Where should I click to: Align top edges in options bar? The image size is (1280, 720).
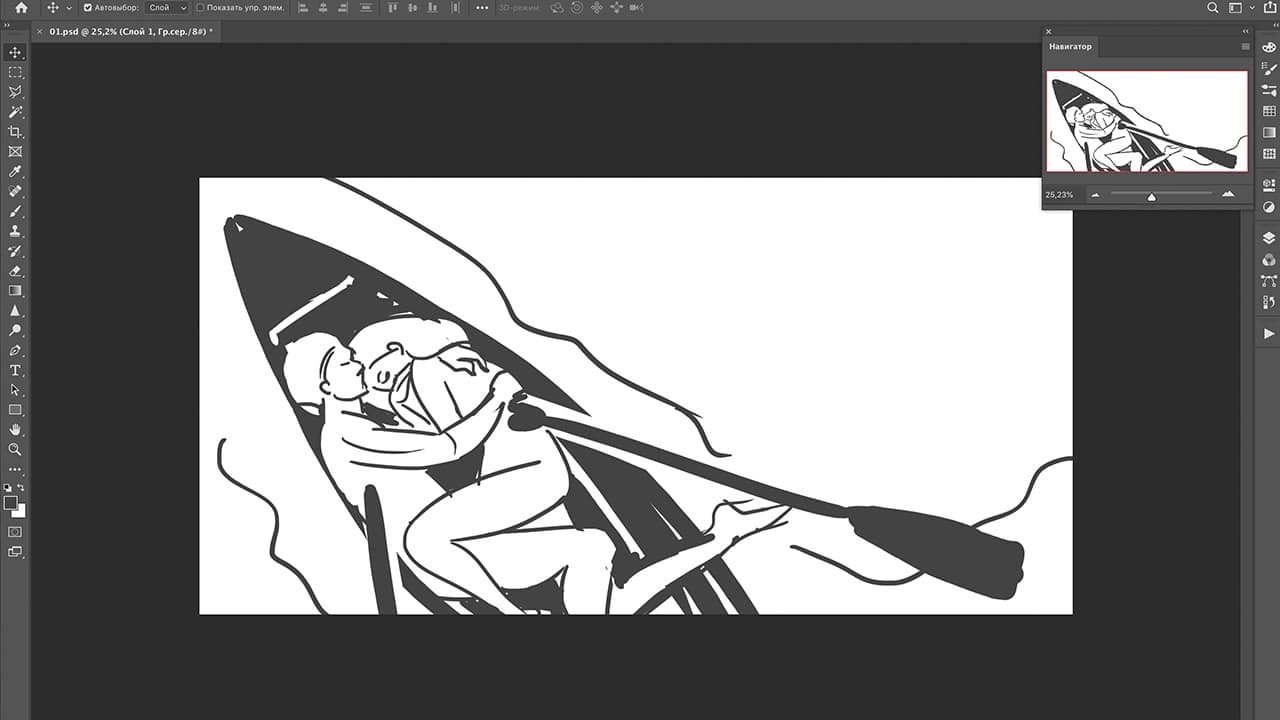tap(392, 7)
